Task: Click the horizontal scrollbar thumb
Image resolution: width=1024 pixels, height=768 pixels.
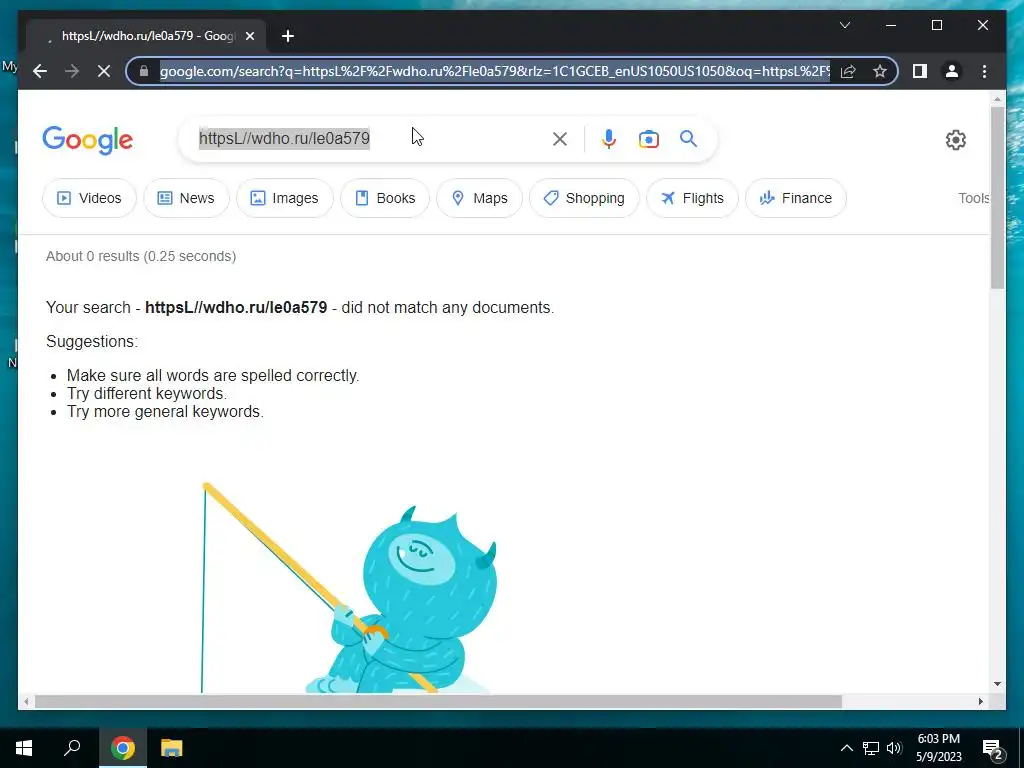Action: tap(438, 701)
